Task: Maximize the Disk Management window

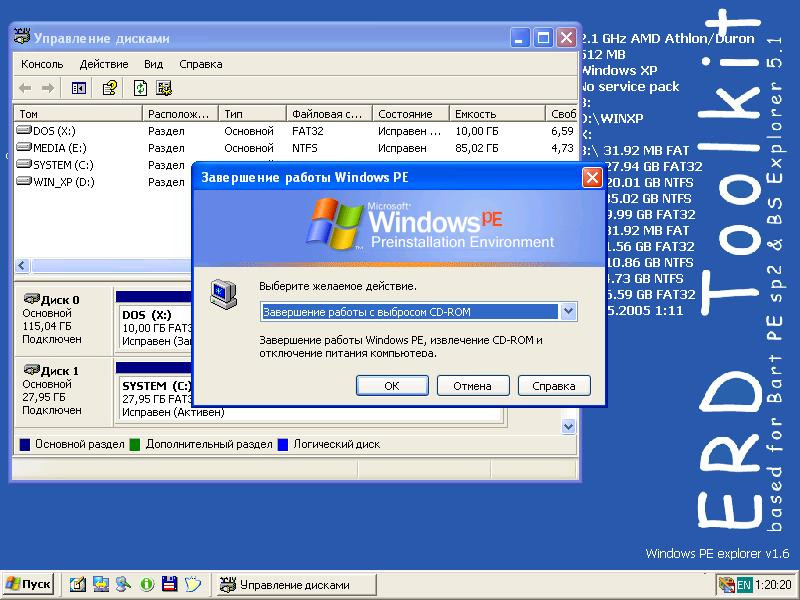Action: pyautogui.click(x=543, y=38)
